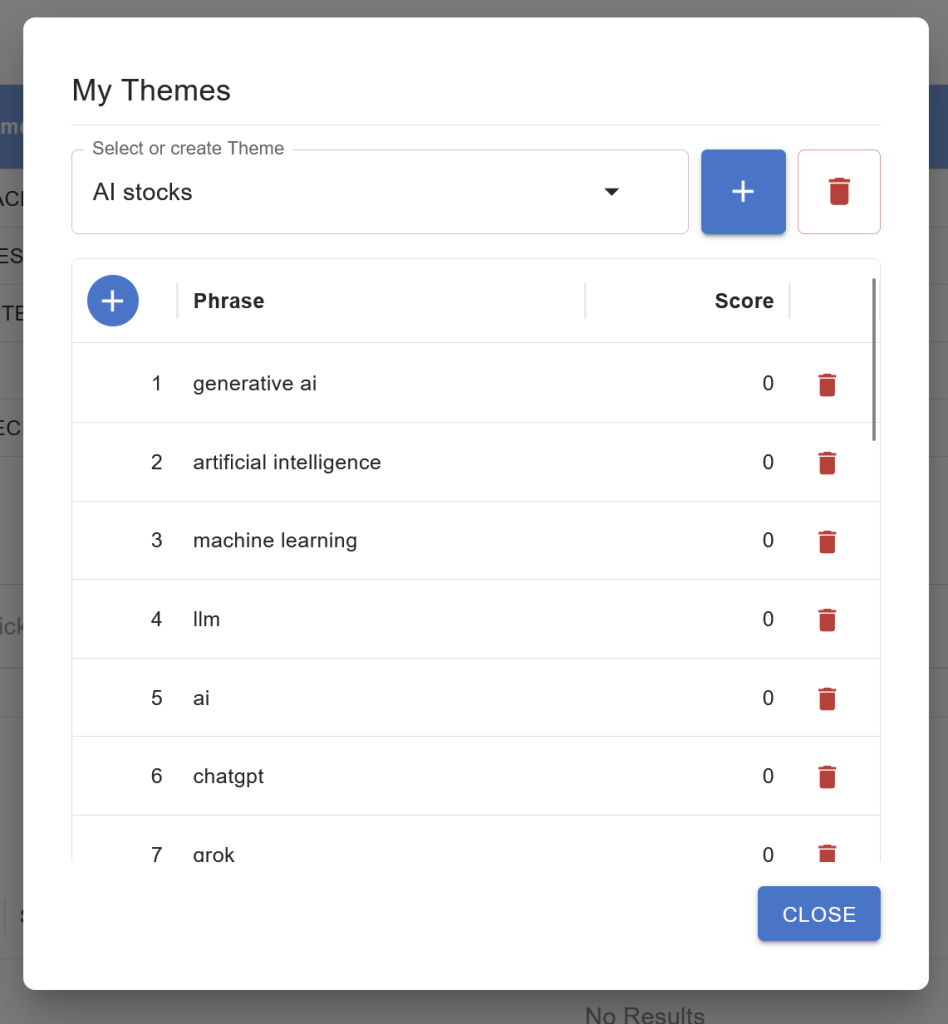
Task: Click the 'Select or create Theme' field
Action: (340, 192)
